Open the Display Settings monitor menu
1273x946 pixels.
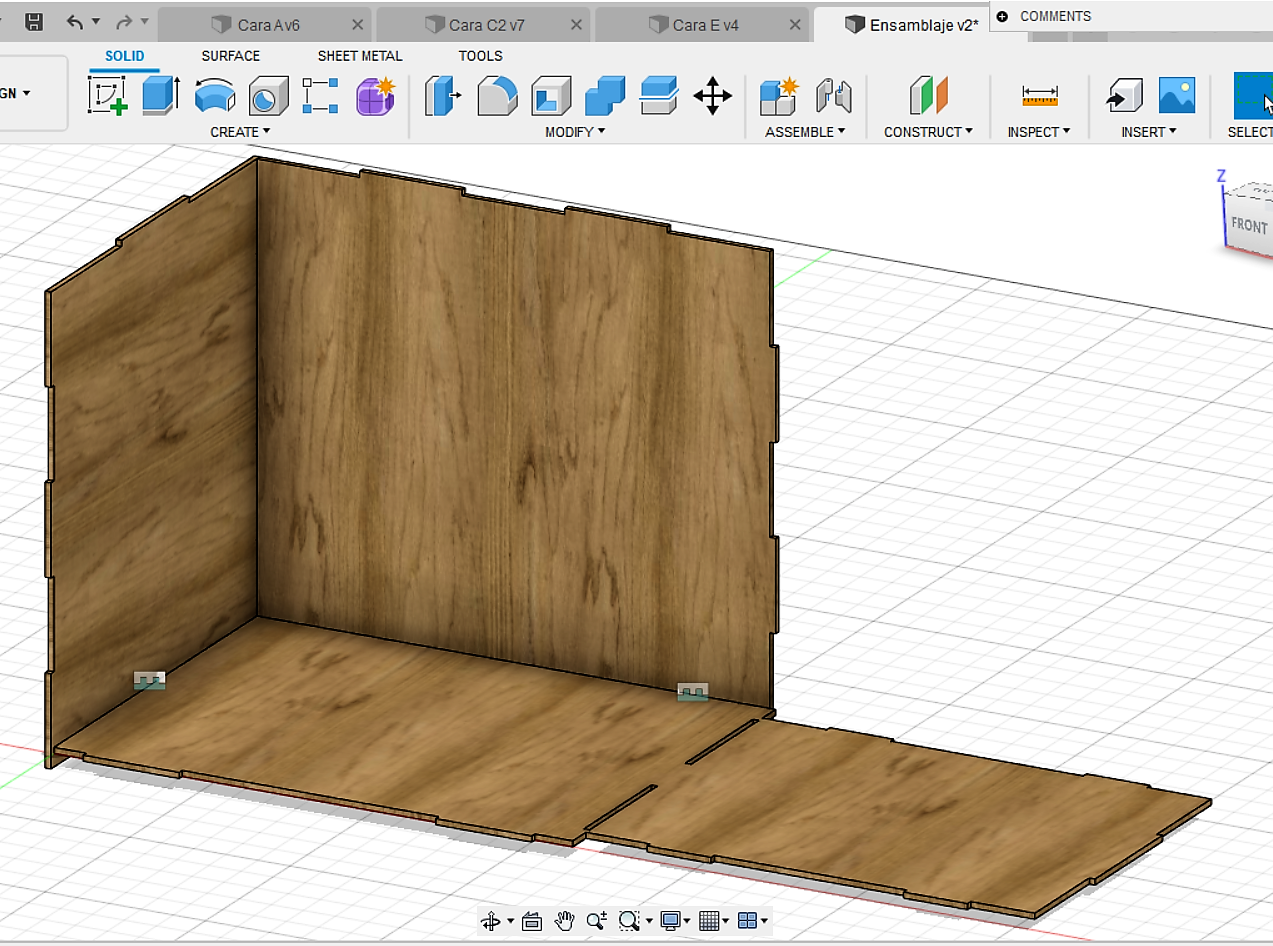coord(675,921)
